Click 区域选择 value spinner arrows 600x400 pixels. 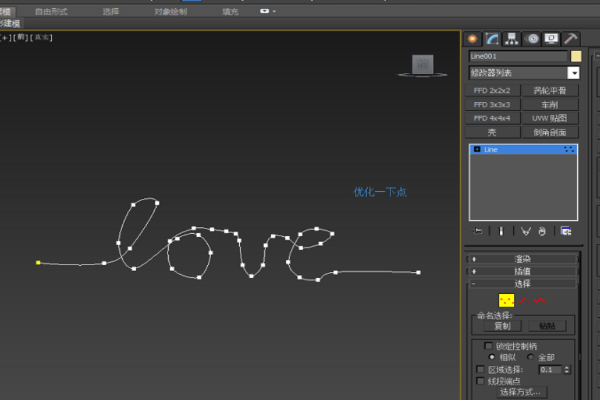click(x=567, y=369)
